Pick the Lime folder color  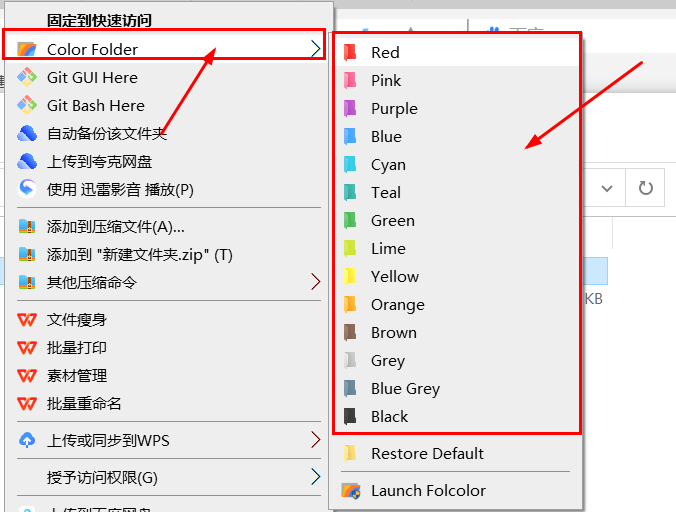click(x=388, y=248)
